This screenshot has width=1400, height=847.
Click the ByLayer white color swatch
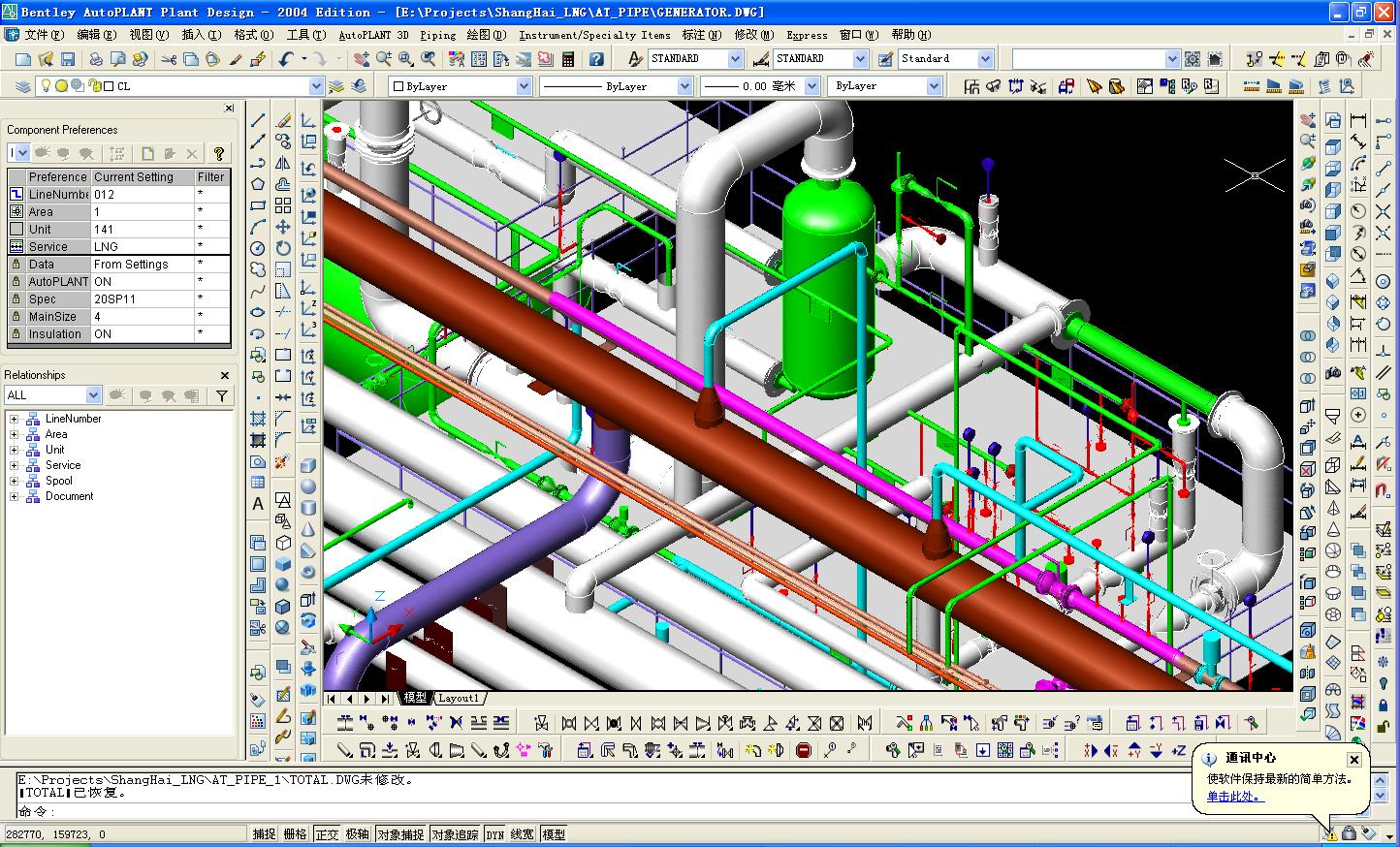(398, 86)
